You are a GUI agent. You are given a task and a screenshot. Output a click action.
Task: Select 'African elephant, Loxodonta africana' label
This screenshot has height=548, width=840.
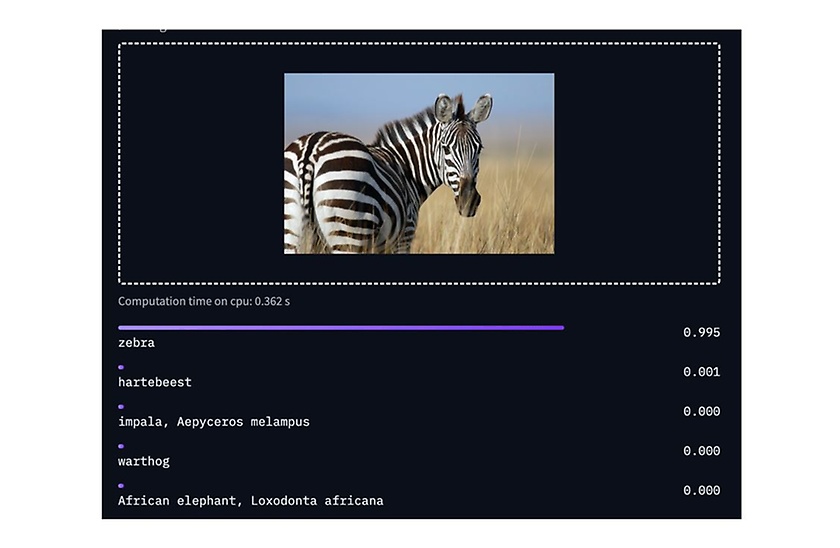251,501
